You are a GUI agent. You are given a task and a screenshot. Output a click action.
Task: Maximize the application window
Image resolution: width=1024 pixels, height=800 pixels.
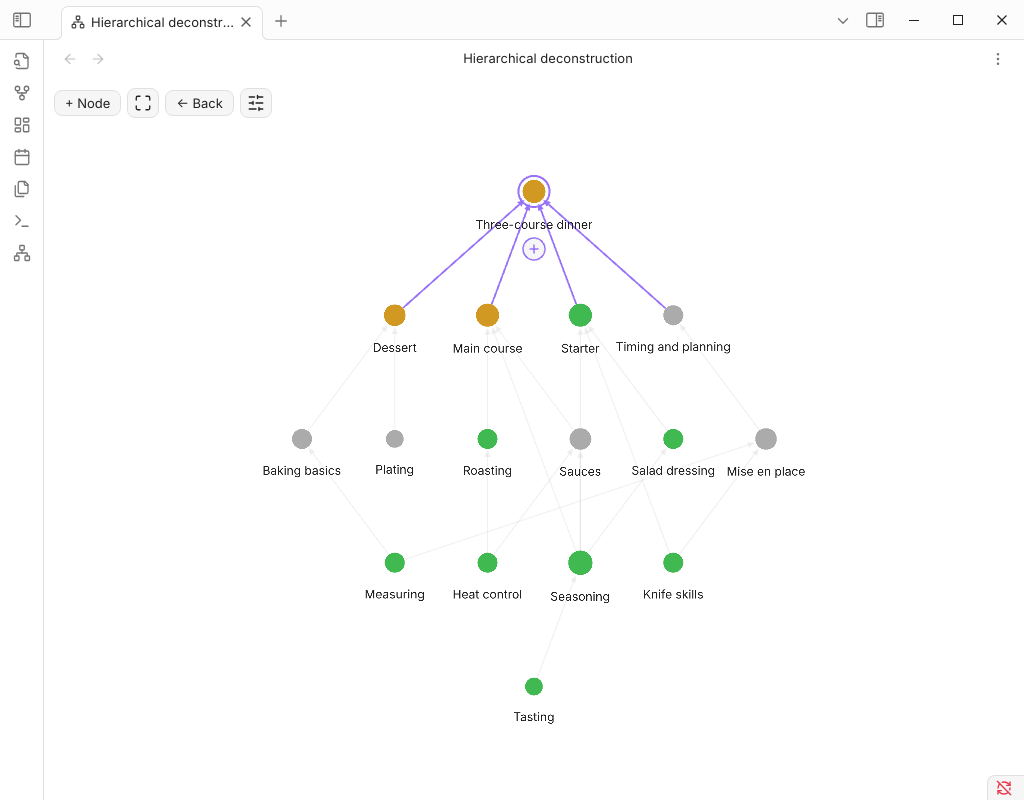click(x=957, y=20)
